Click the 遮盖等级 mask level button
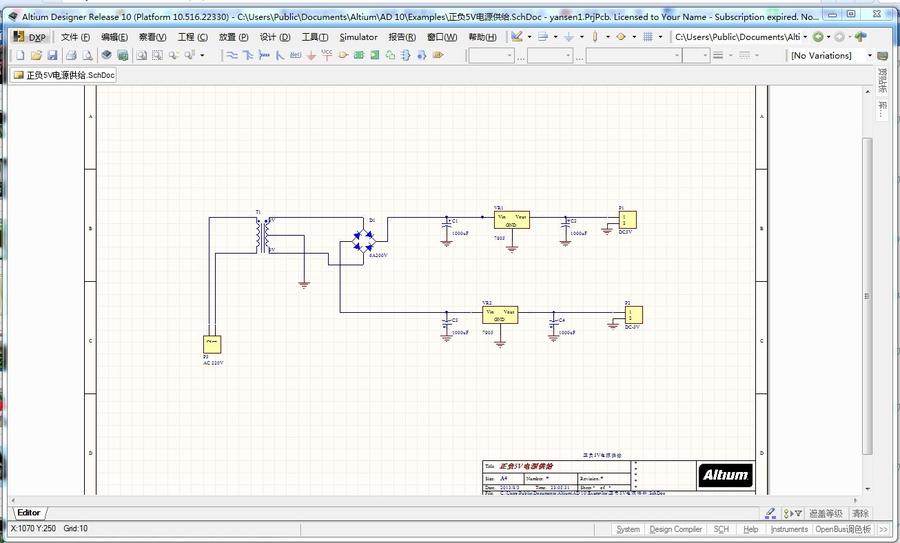This screenshot has height=543, width=900. [826, 513]
